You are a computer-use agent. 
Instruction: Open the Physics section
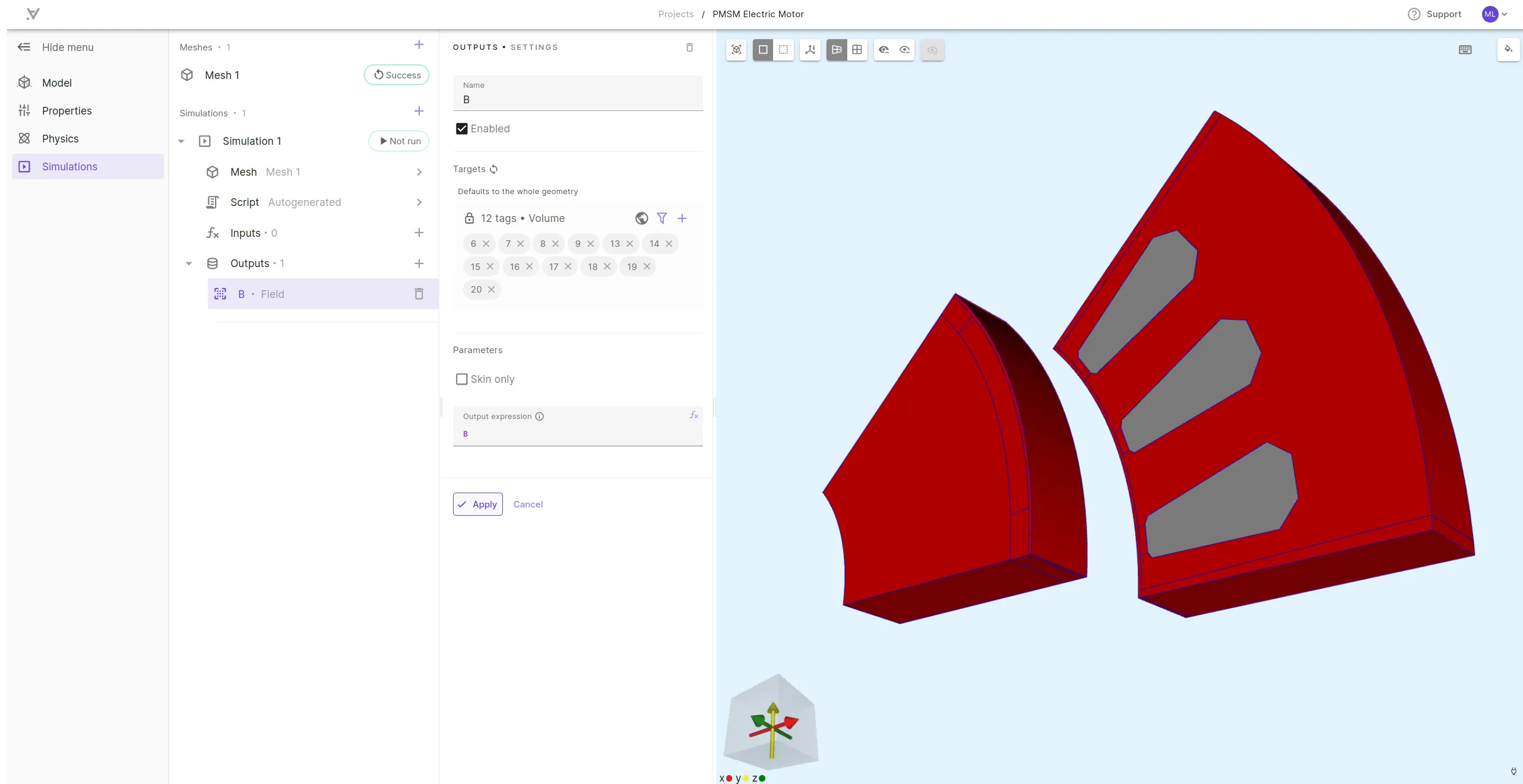pyautogui.click(x=88, y=139)
